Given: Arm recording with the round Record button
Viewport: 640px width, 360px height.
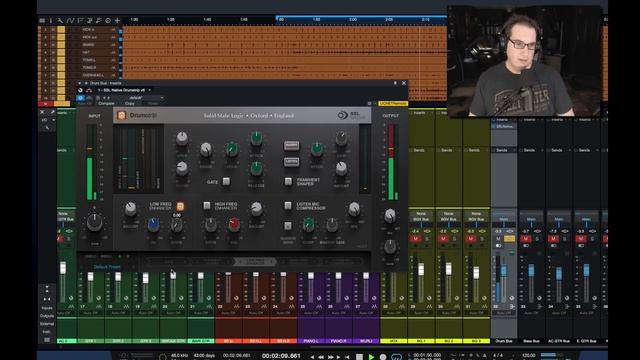Looking at the screenshot, I should (x=383, y=357).
